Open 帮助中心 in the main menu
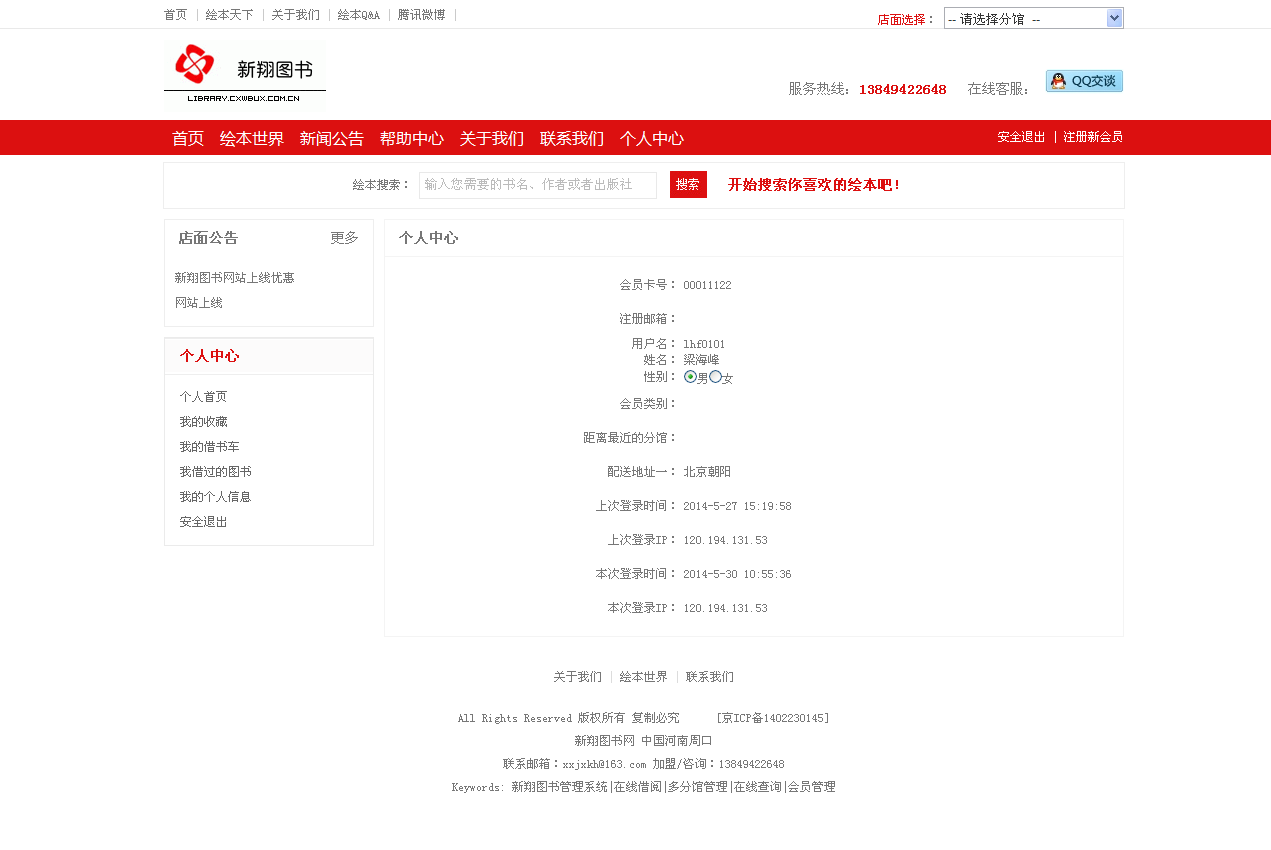 coord(411,139)
